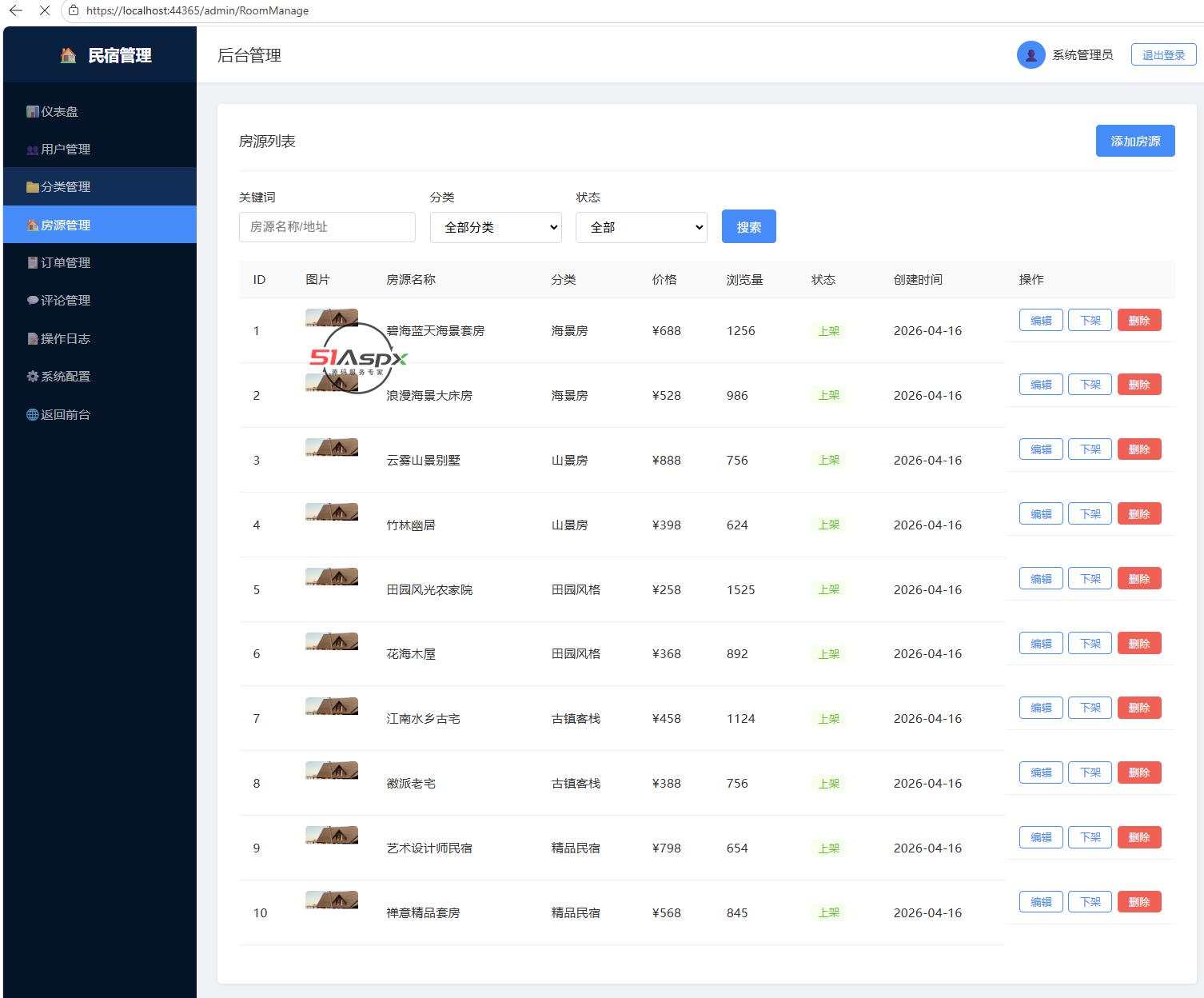Viewport: 1204px width, 998px height.
Task: Edit the 禅意精品套房 listing
Action: [x=1041, y=902]
